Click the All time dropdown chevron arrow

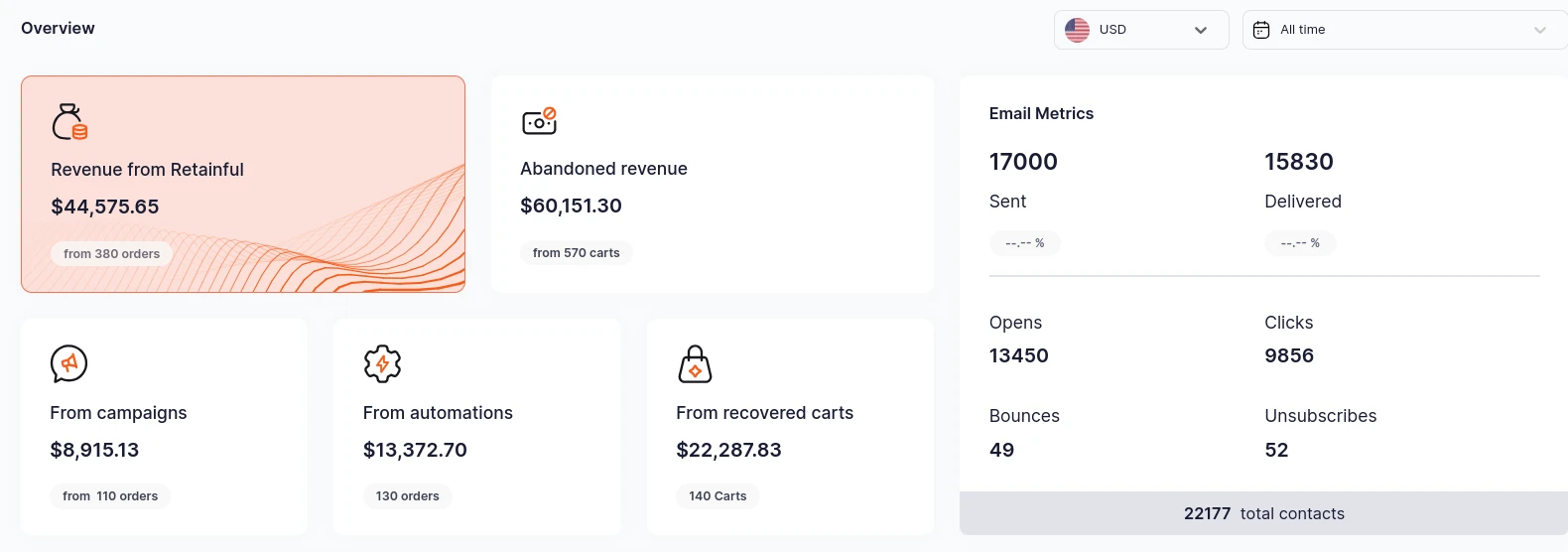1540,30
